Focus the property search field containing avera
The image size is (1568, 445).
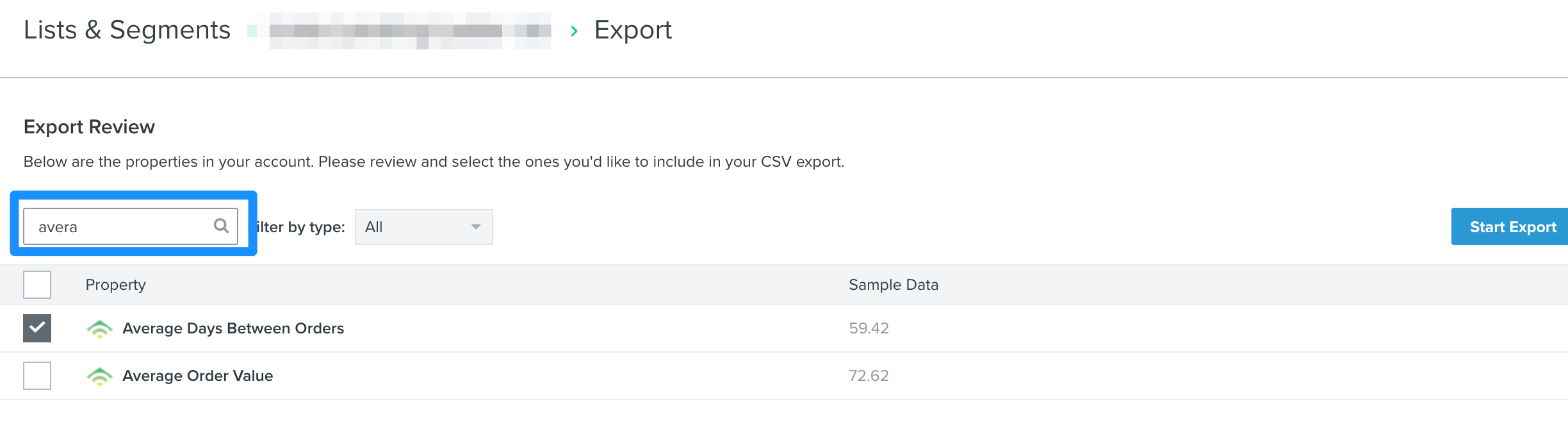point(131,226)
